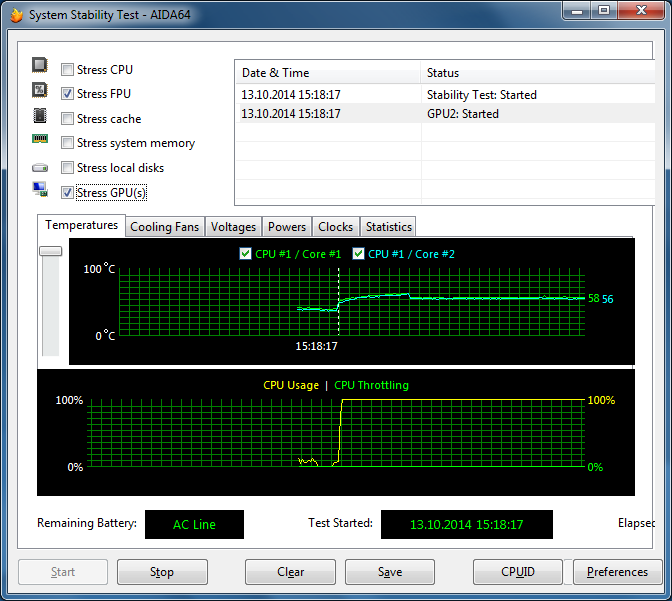Viewport: 672px width, 601px height.
Task: Click the RAM module icon beside Stress system memory
Action: 40,138
